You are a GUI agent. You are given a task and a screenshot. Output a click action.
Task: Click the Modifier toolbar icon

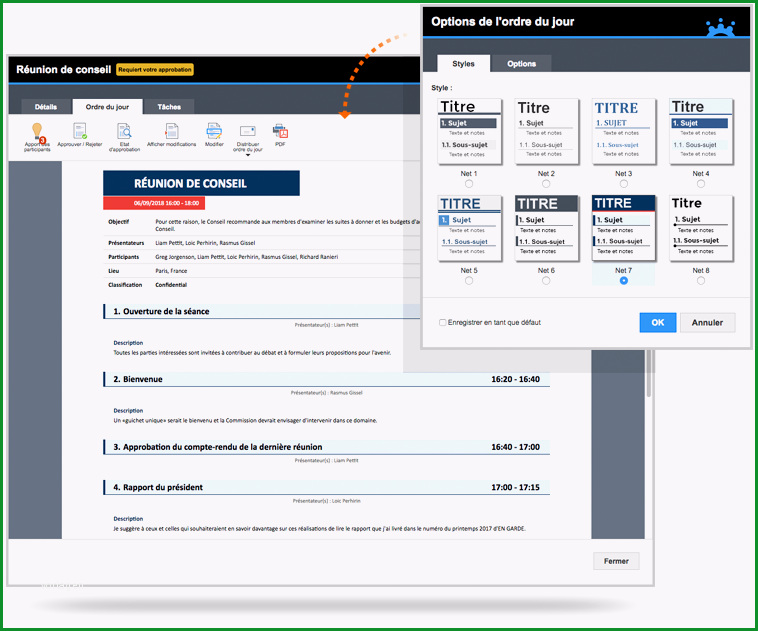coord(214,131)
